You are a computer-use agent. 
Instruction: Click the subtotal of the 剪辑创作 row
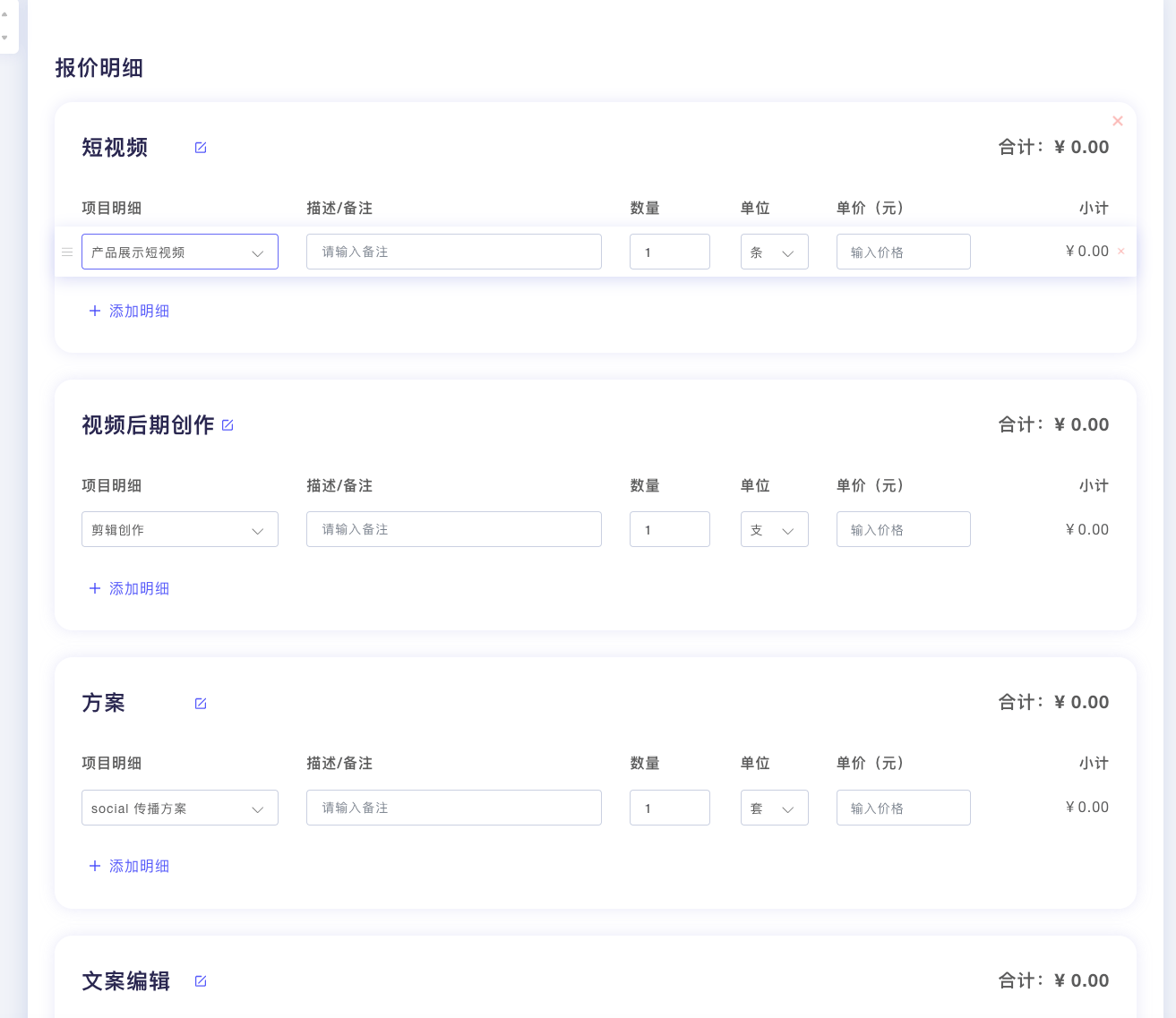(x=1087, y=529)
